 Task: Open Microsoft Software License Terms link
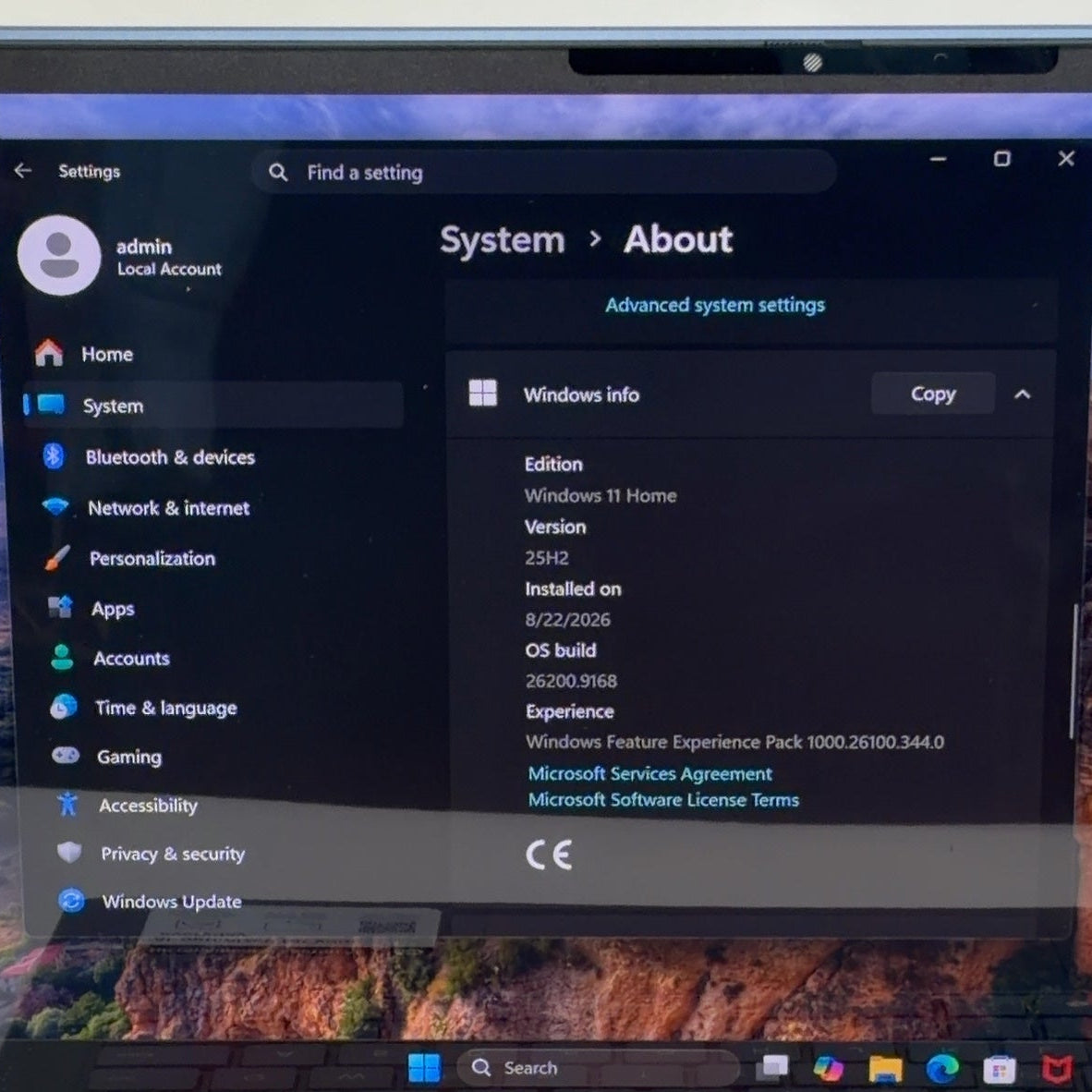pyautogui.click(x=663, y=799)
